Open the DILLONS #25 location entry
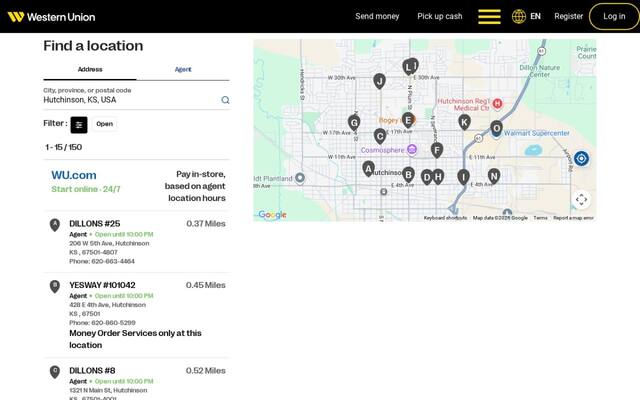Image resolution: width=640 pixels, height=400 pixels. click(x=136, y=242)
